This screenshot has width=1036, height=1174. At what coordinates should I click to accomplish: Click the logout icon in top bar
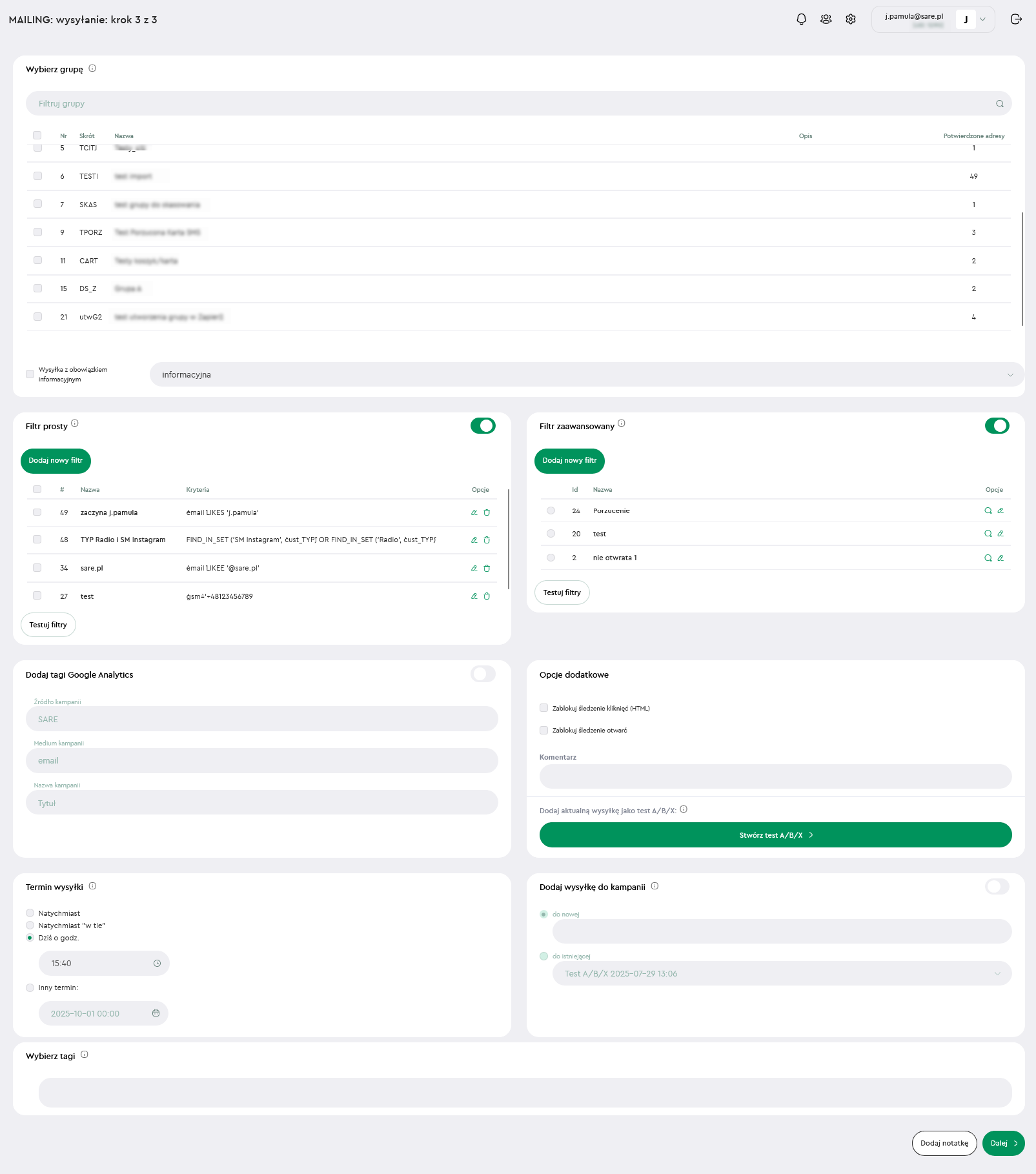(x=1016, y=19)
